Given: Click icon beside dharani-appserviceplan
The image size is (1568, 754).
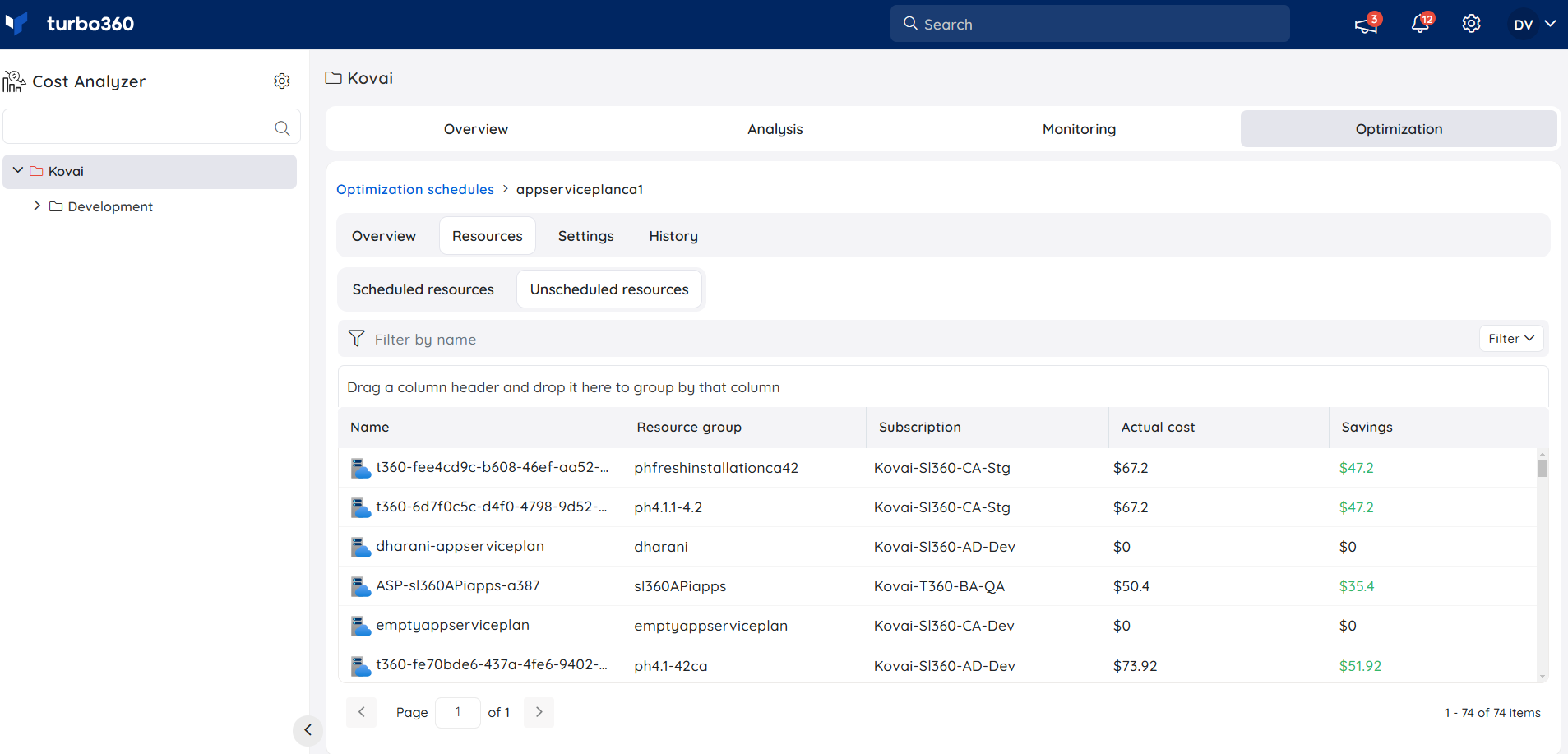Looking at the screenshot, I should [361, 547].
